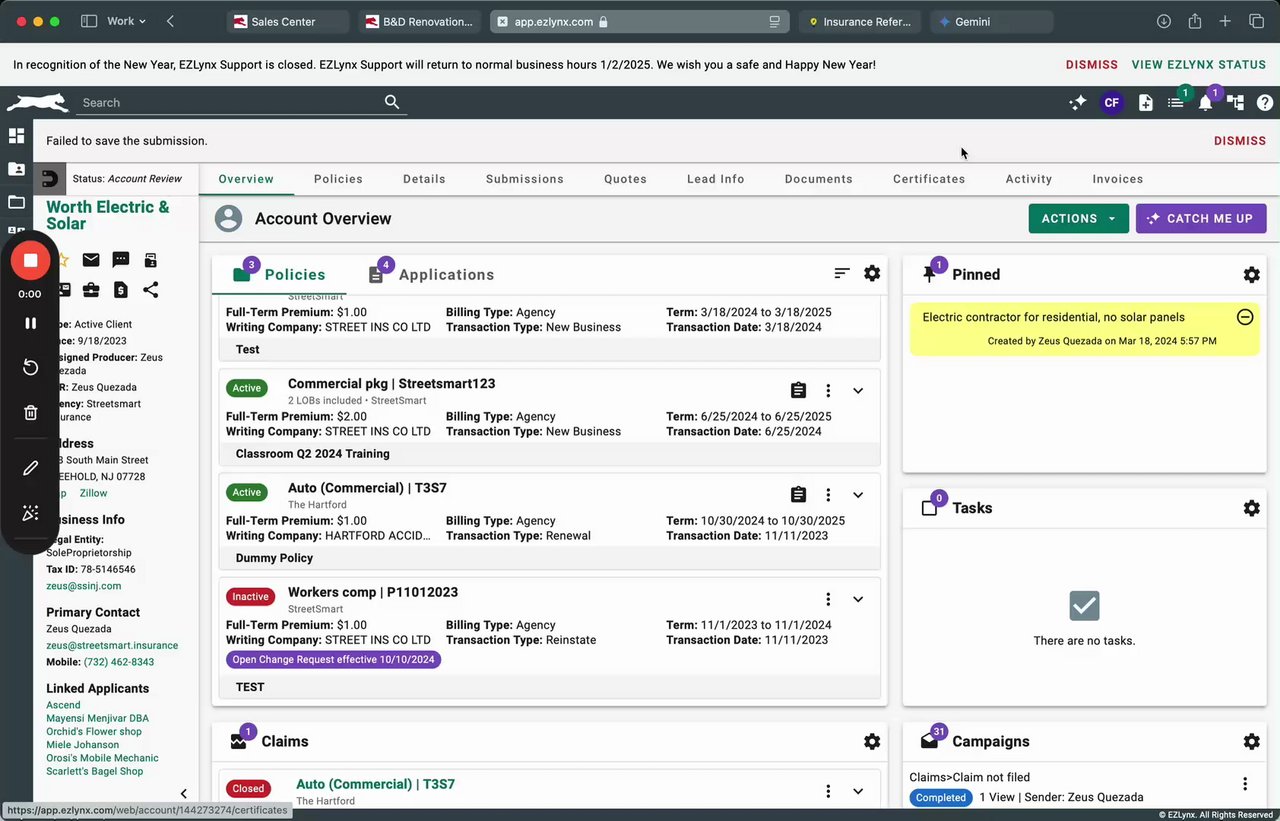
Task: Expand the closed Auto claim row
Action: 858,791
